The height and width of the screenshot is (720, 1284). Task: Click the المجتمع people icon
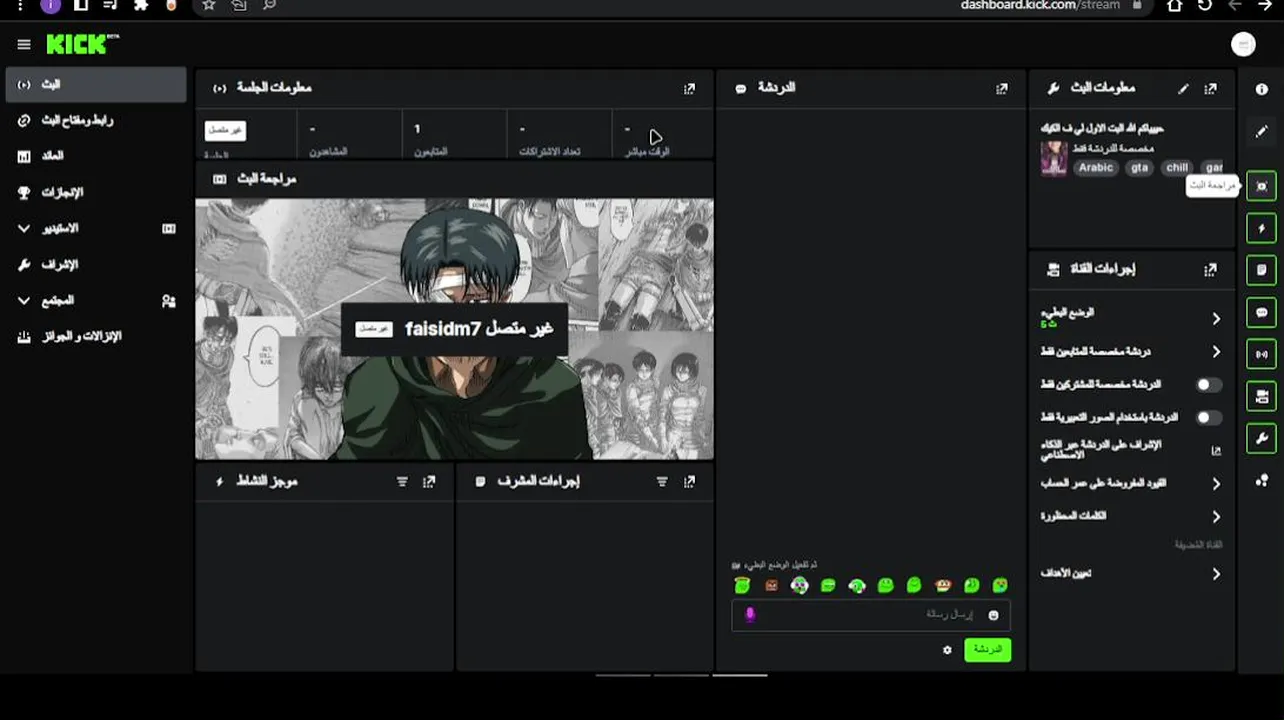(168, 300)
